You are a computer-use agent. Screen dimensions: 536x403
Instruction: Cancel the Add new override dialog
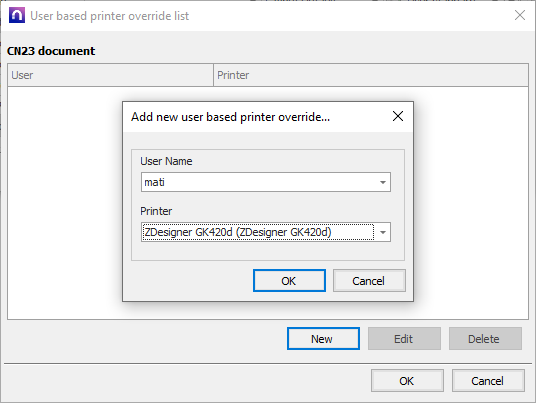[x=369, y=281]
